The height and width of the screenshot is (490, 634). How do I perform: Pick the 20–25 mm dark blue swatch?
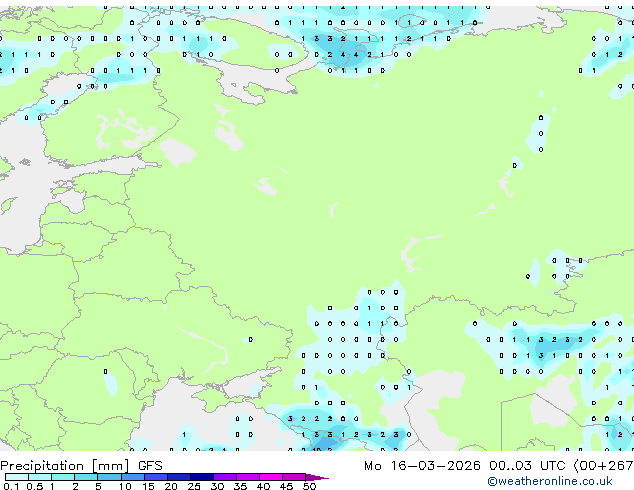tap(179, 477)
